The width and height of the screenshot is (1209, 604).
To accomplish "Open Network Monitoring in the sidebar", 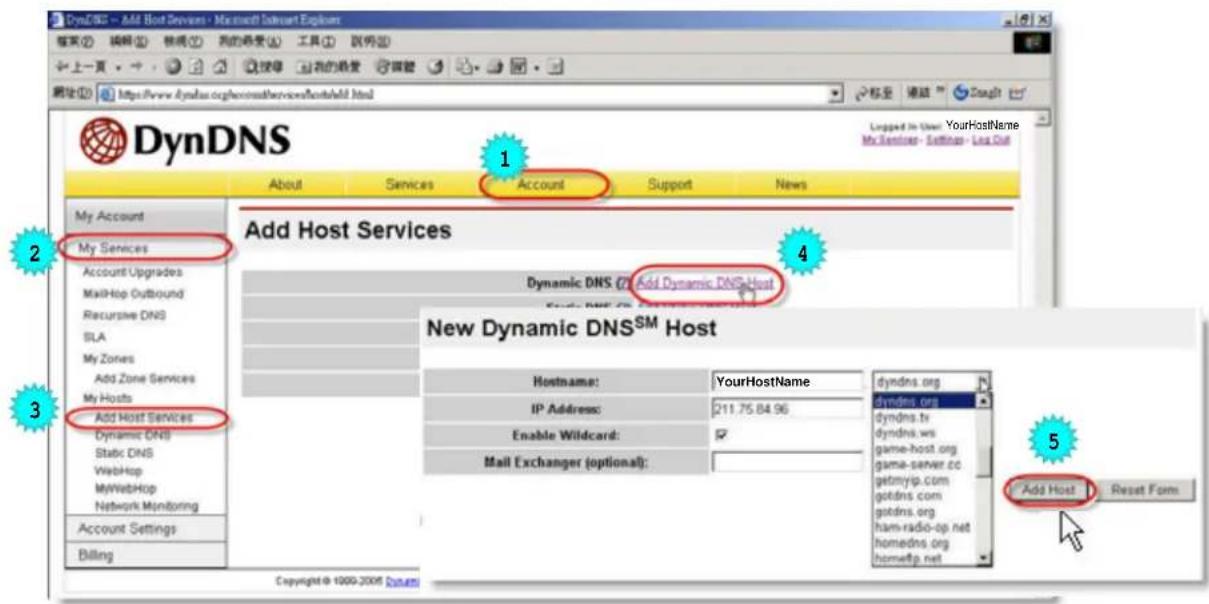I will pyautogui.click(x=146, y=506).
